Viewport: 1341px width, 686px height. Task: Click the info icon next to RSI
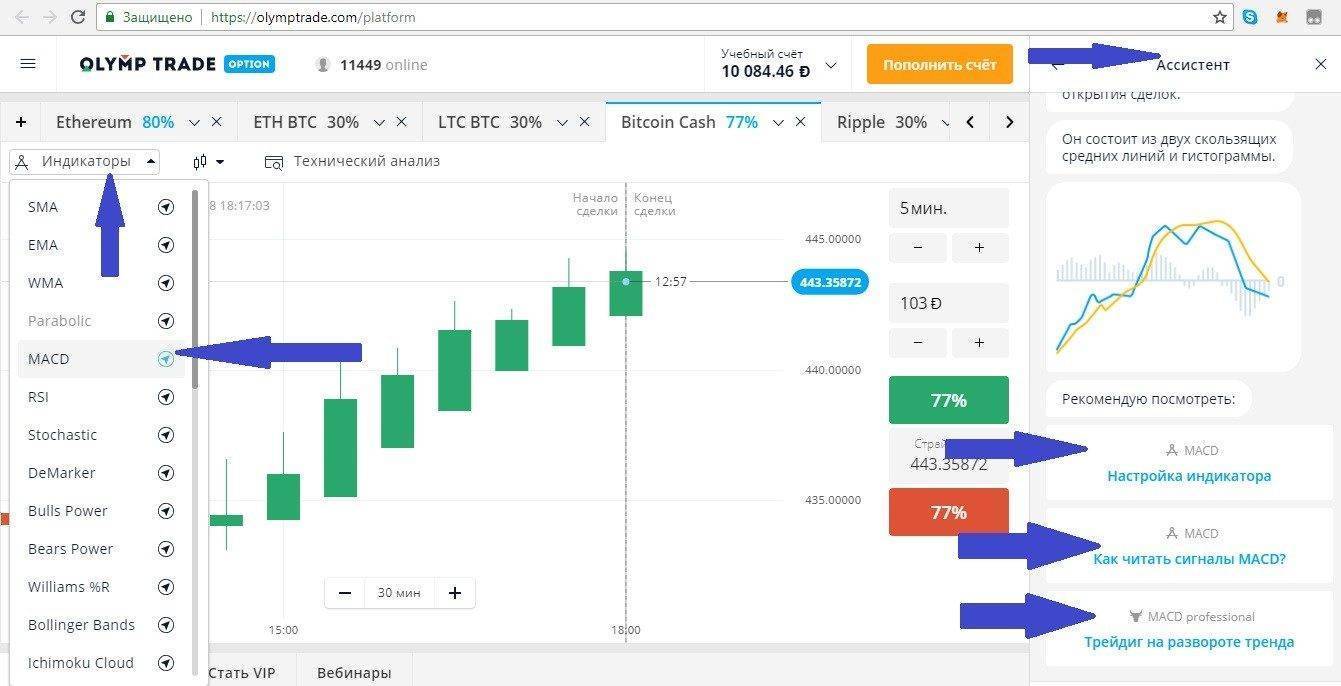(x=166, y=397)
